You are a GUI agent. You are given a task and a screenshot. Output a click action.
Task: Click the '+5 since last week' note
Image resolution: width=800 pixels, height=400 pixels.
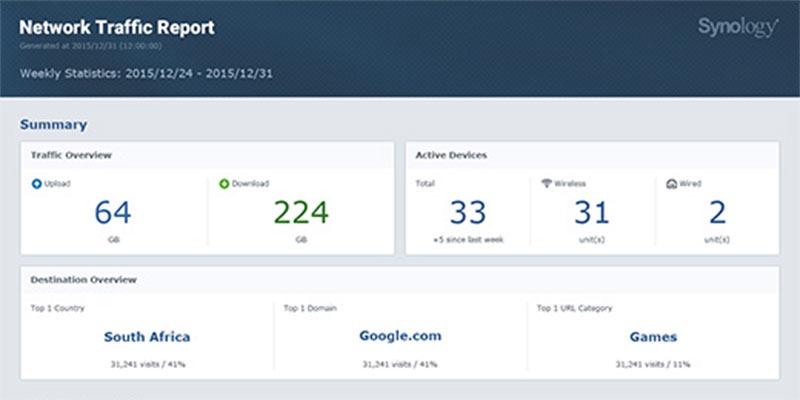[x=468, y=239]
